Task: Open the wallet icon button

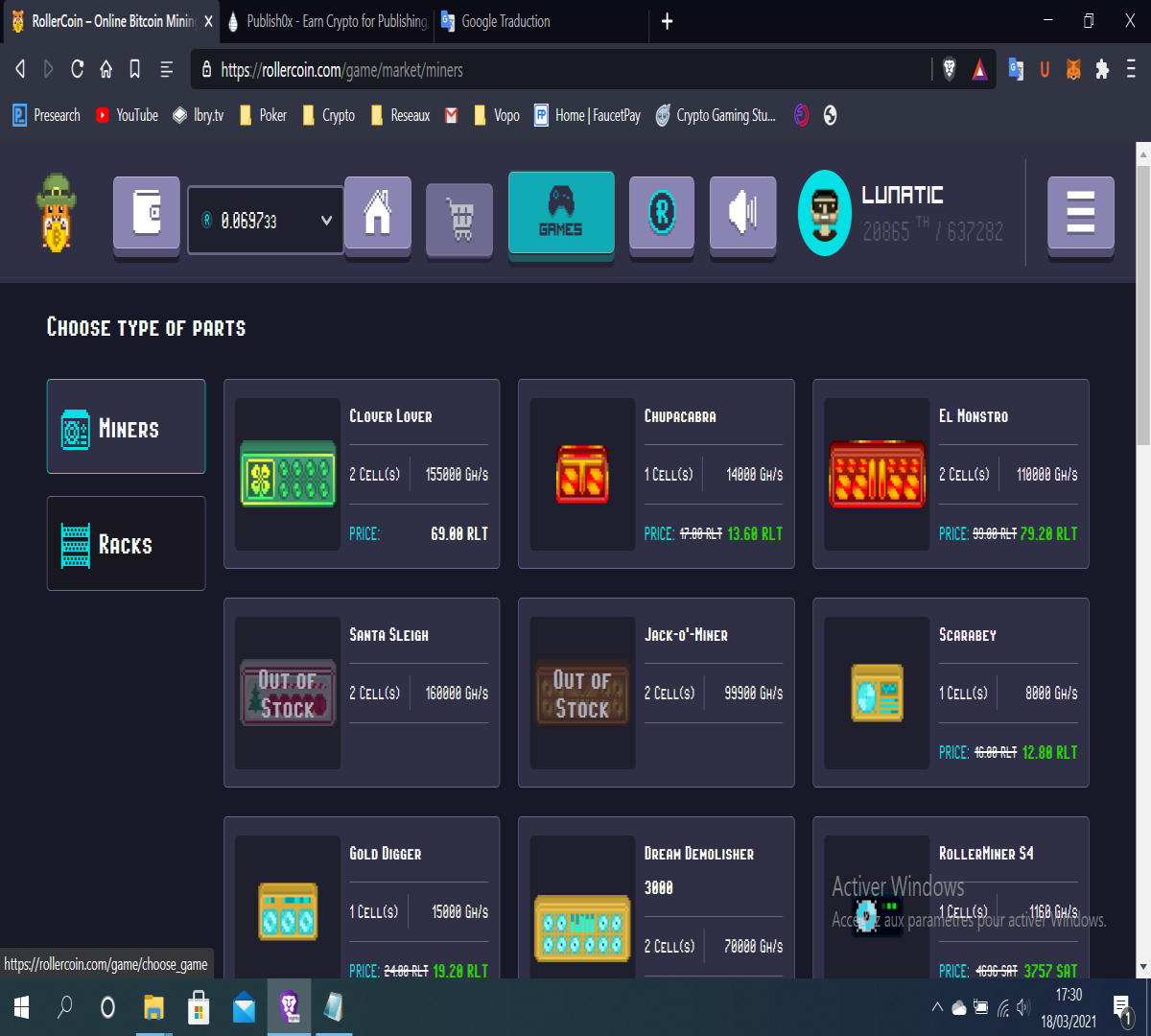Action: pyautogui.click(x=147, y=214)
